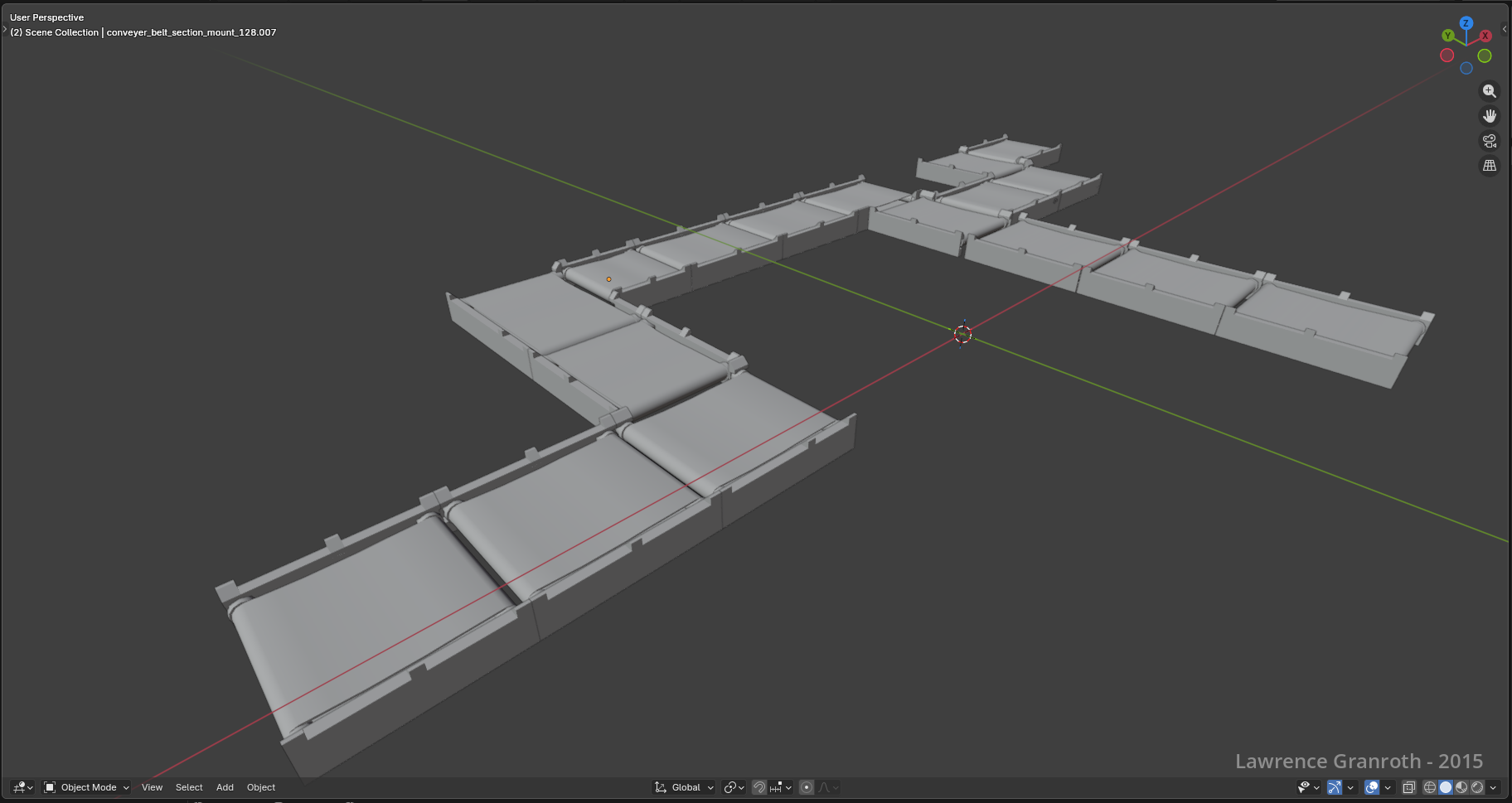1512x803 pixels.
Task: Toggle snapping magnet button
Action: (759, 787)
